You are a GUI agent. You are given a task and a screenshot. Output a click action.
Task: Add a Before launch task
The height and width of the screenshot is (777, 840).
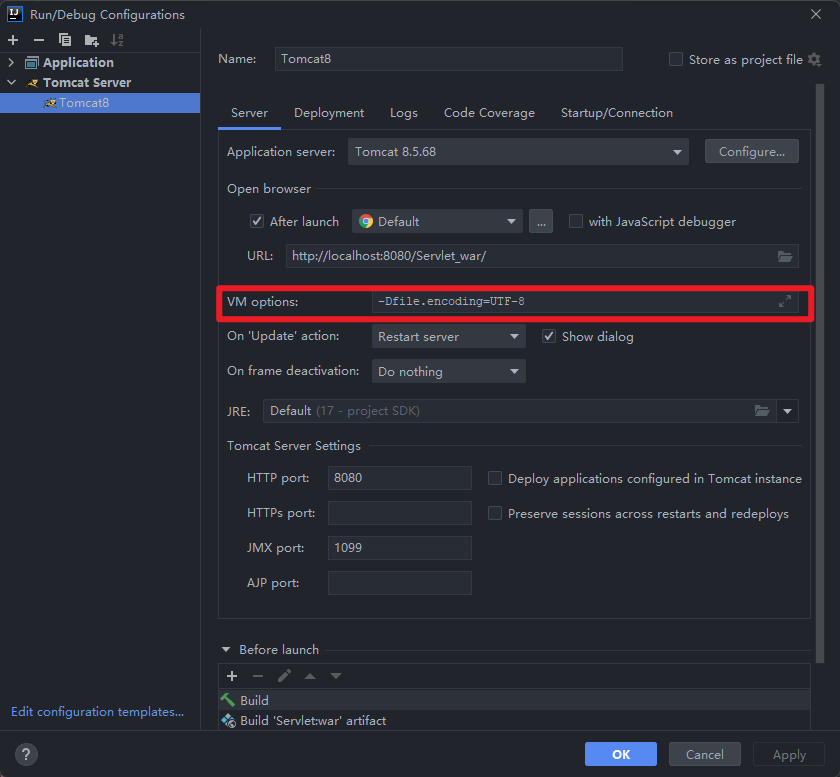[x=232, y=676]
